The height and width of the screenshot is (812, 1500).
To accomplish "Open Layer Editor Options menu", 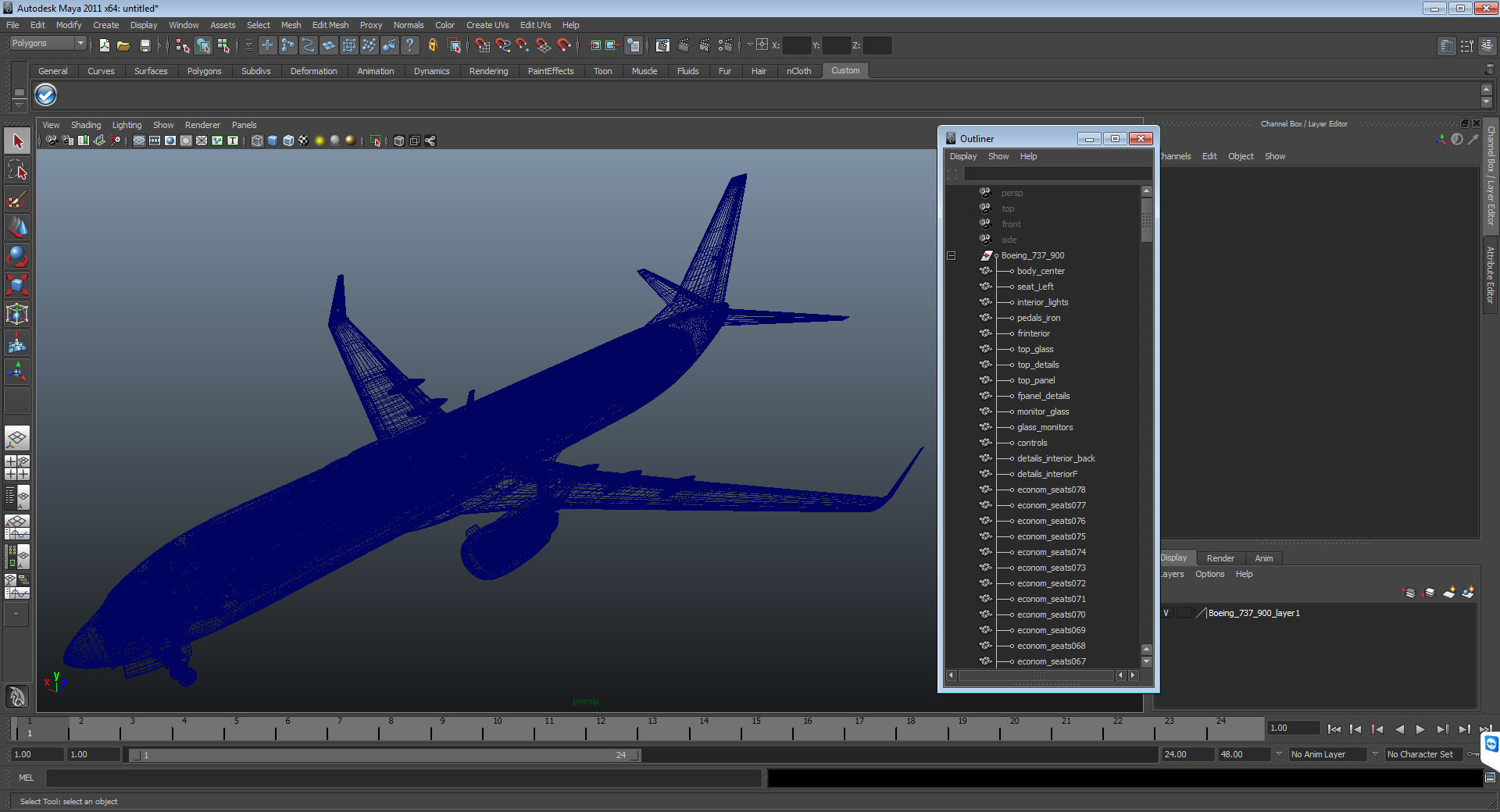I will [1209, 574].
